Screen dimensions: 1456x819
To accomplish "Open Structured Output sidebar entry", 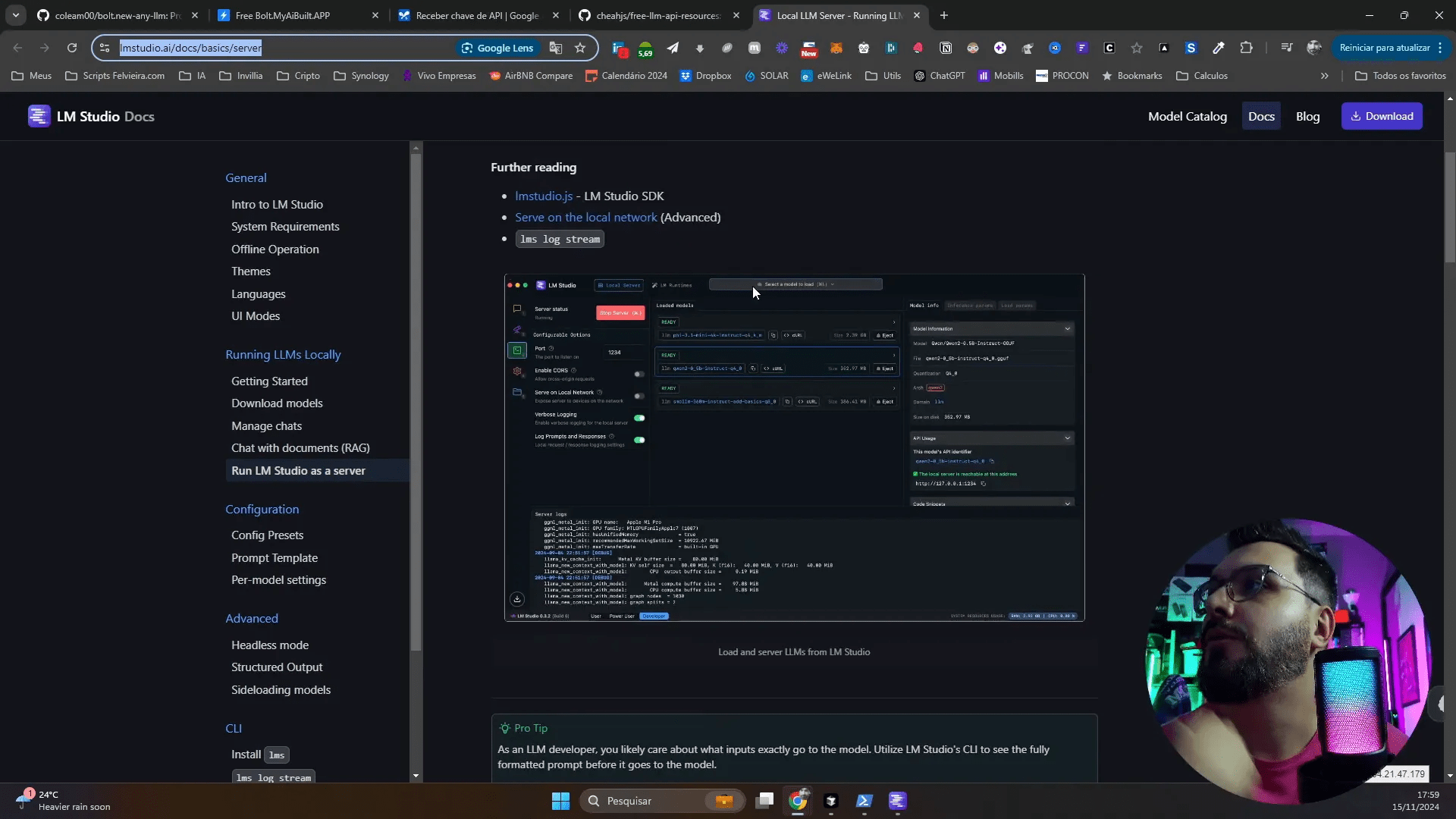I will point(277,667).
